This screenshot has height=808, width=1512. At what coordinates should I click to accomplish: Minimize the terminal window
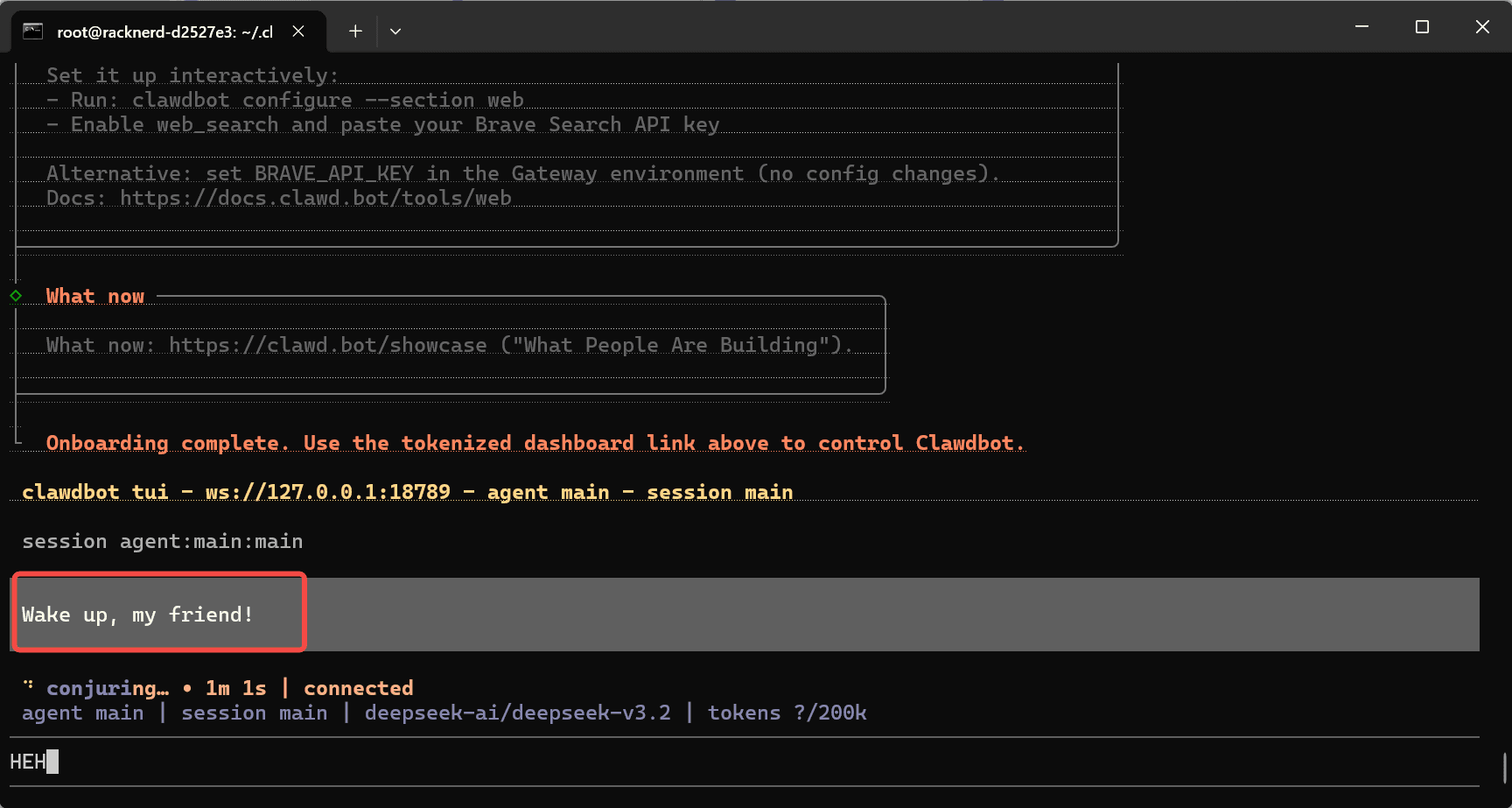[x=1361, y=27]
